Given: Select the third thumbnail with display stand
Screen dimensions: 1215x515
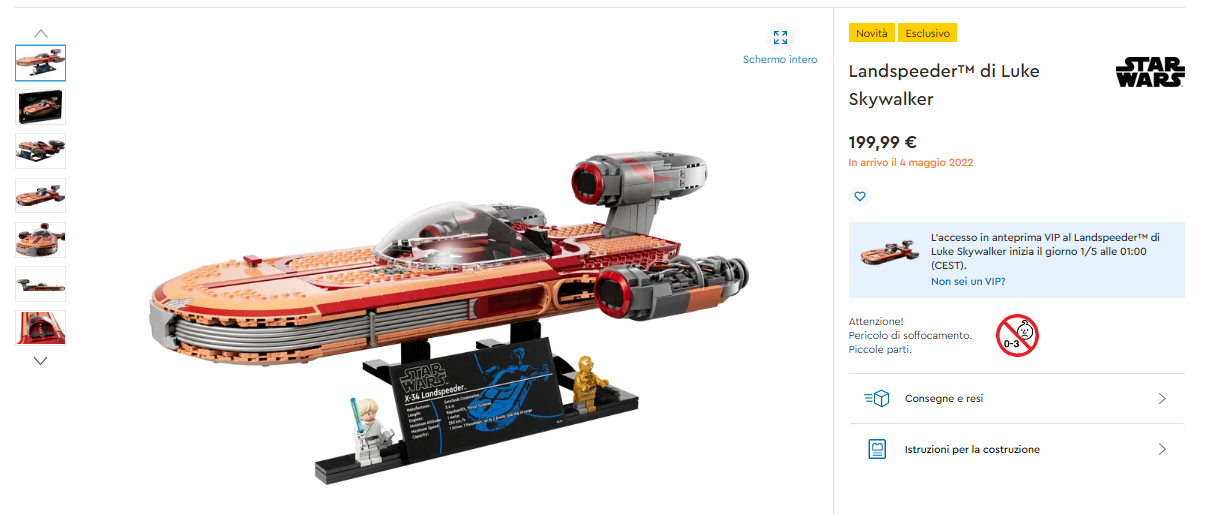Looking at the screenshot, I should pyautogui.click(x=40, y=150).
